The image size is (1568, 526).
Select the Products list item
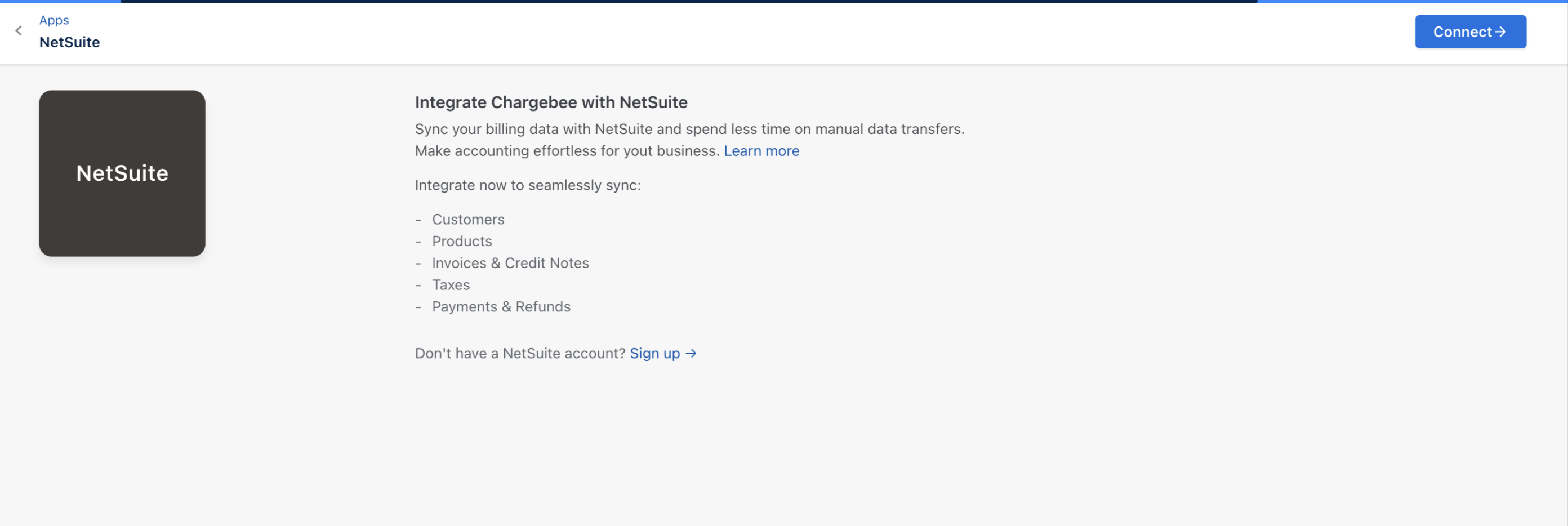pos(462,242)
